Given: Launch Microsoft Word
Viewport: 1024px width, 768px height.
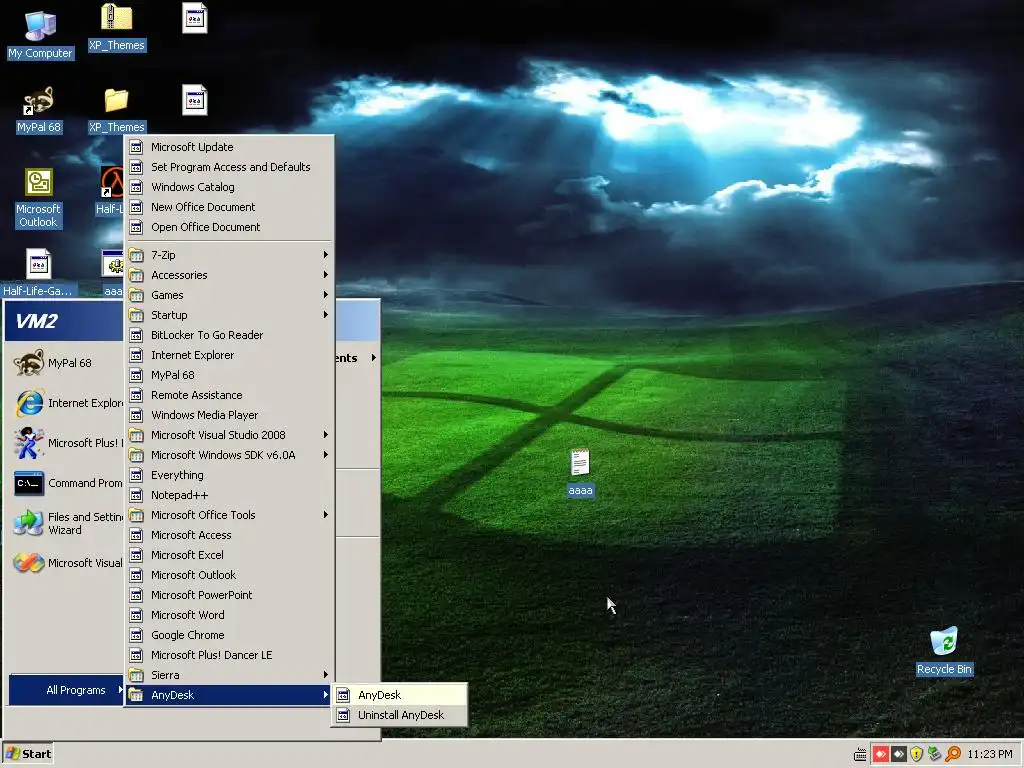Looking at the screenshot, I should [229, 615].
